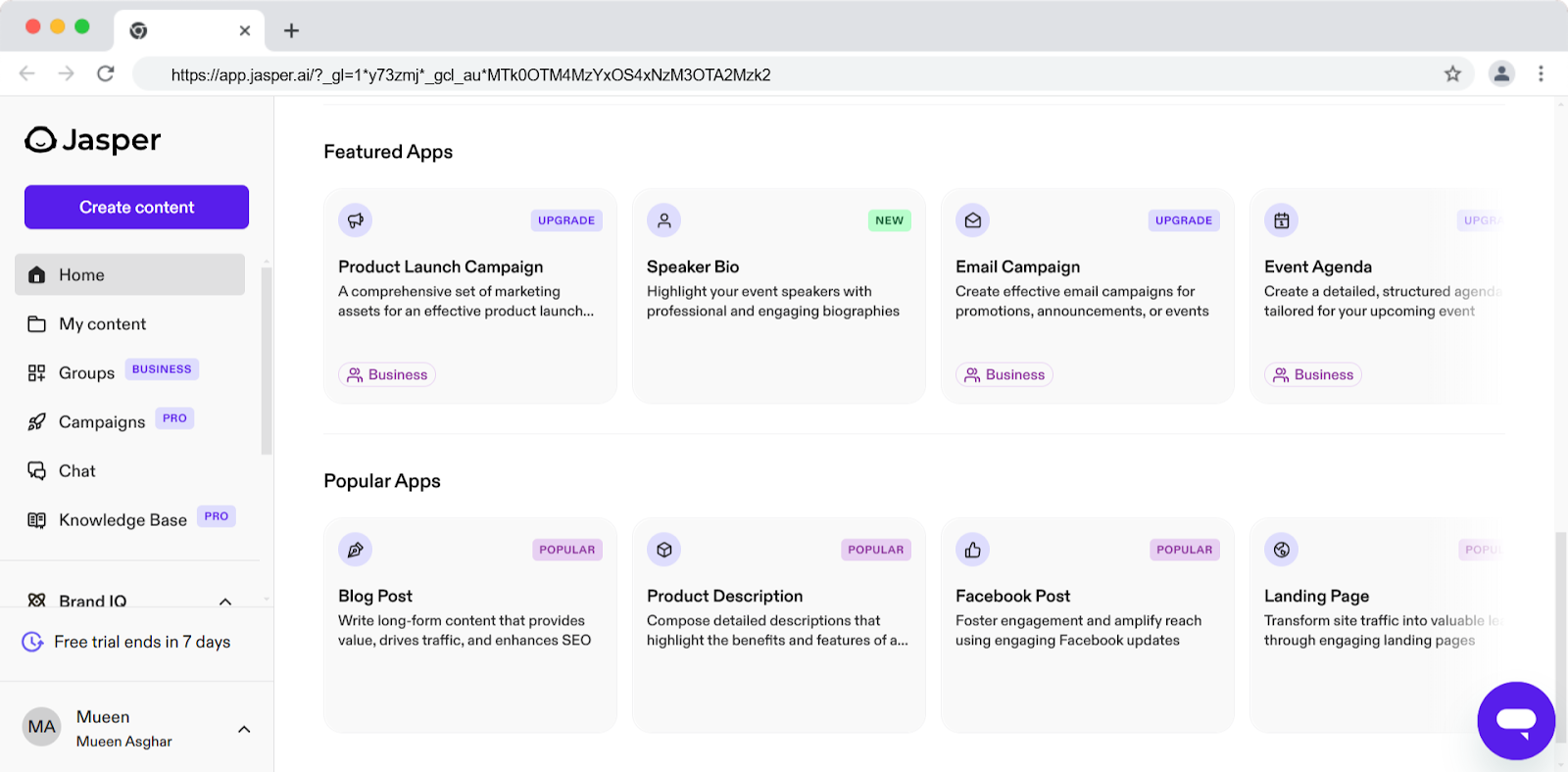The width and height of the screenshot is (1568, 772).
Task: Collapse the Brand IQ section chevron
Action: pyautogui.click(x=225, y=602)
